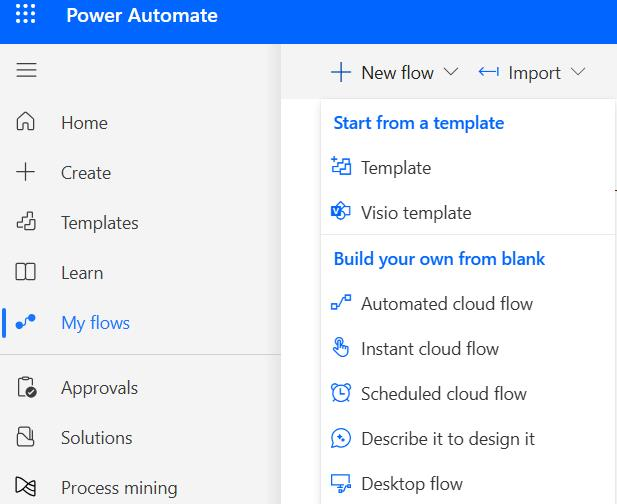Screen dimensions: 617x504
Task: Collapse the navigation hamburger menu
Action: pos(26,70)
